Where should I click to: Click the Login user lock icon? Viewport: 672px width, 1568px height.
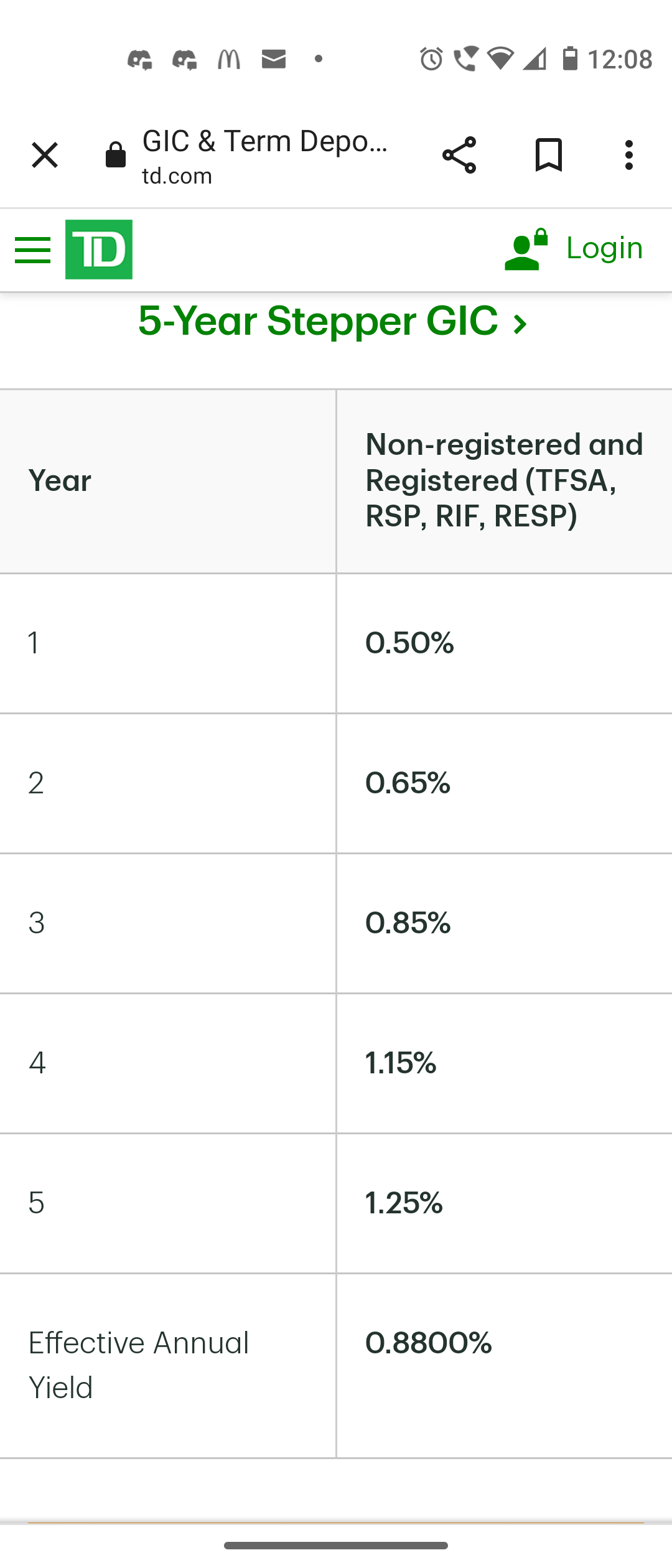[x=526, y=250]
